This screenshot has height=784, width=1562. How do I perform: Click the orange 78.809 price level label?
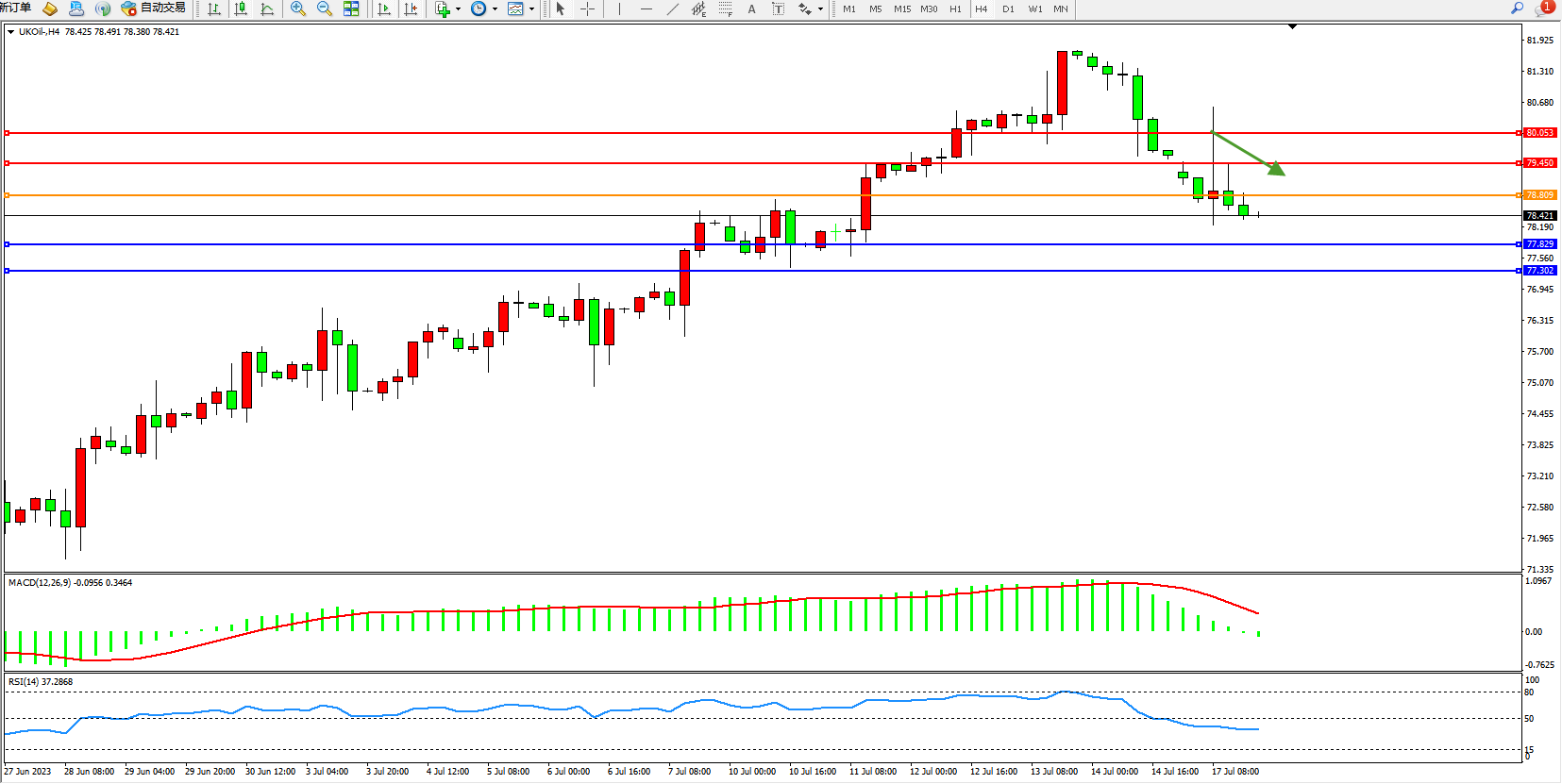1539,195
